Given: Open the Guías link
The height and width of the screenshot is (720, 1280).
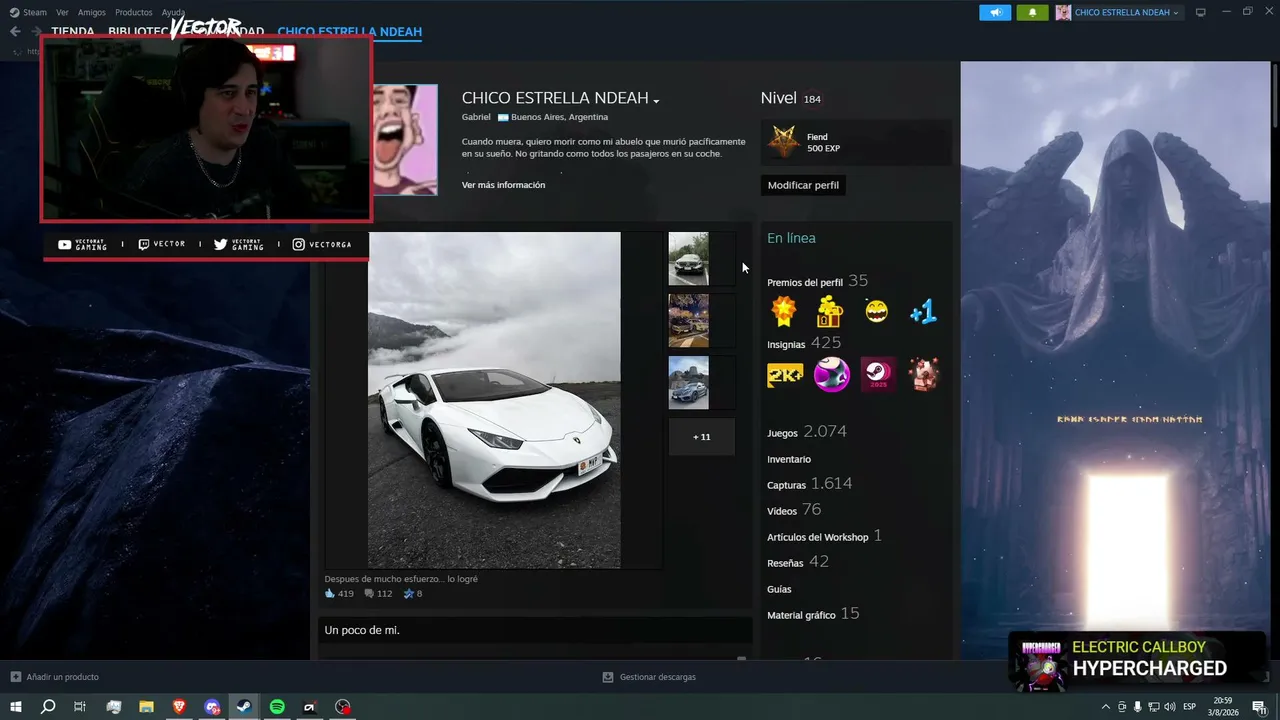Looking at the screenshot, I should pyautogui.click(x=779, y=590).
